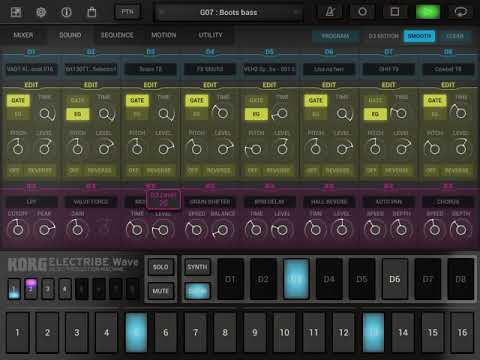Switch to the UTILITY tab
Viewport: 480px width, 360px height.
click(210, 35)
